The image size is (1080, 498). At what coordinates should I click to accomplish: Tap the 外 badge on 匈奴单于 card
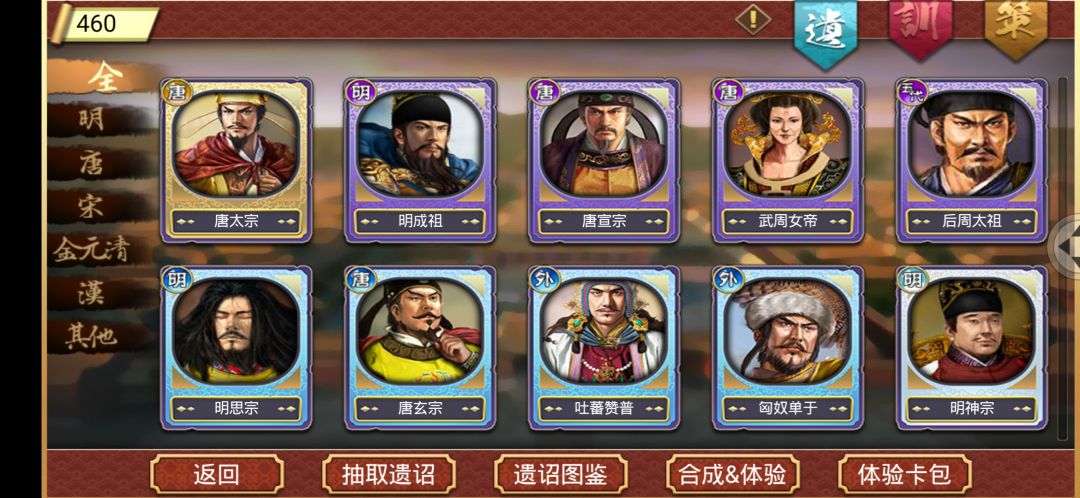pyautogui.click(x=729, y=280)
